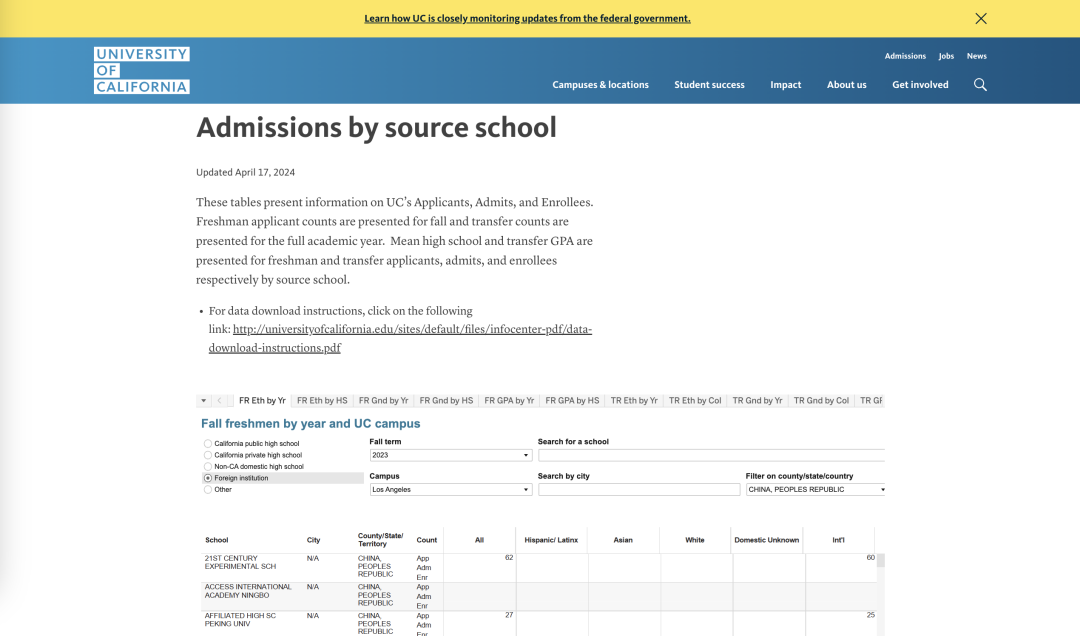
Task: Switch to FR Eth by Yr tab
Action: point(262,400)
